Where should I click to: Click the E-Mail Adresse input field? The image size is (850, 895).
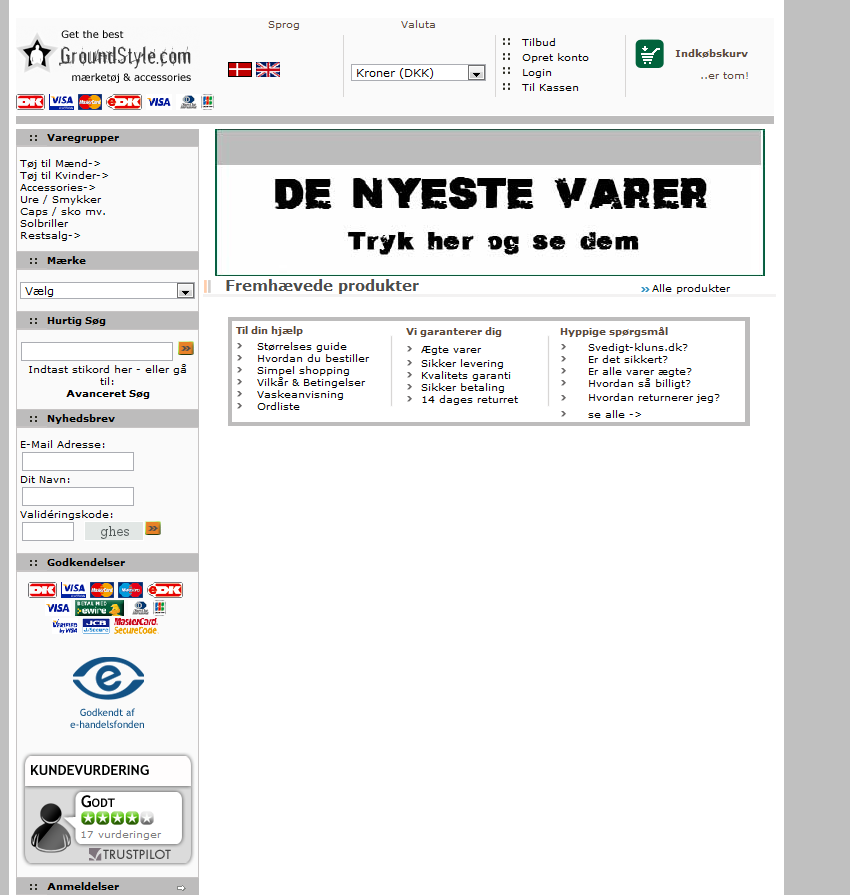78,461
